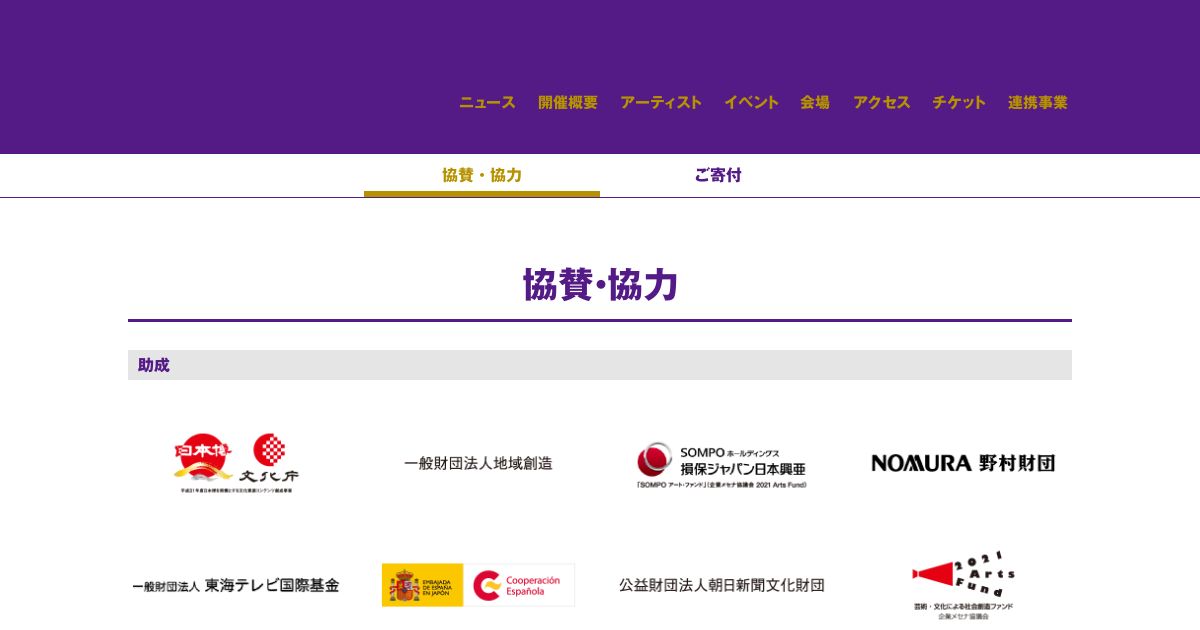This screenshot has height=630, width=1200.
Task: Open the アクセス page
Action: tap(881, 102)
